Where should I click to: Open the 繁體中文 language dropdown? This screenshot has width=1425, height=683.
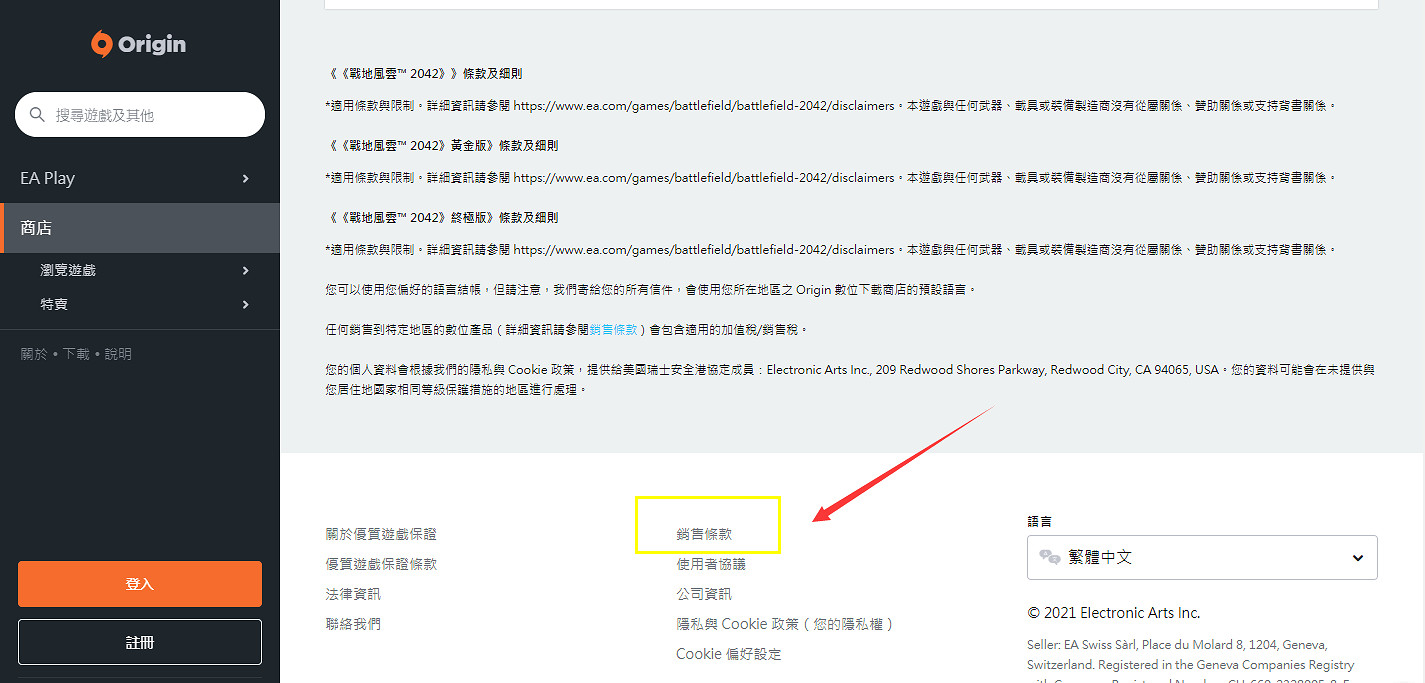(x=1201, y=558)
